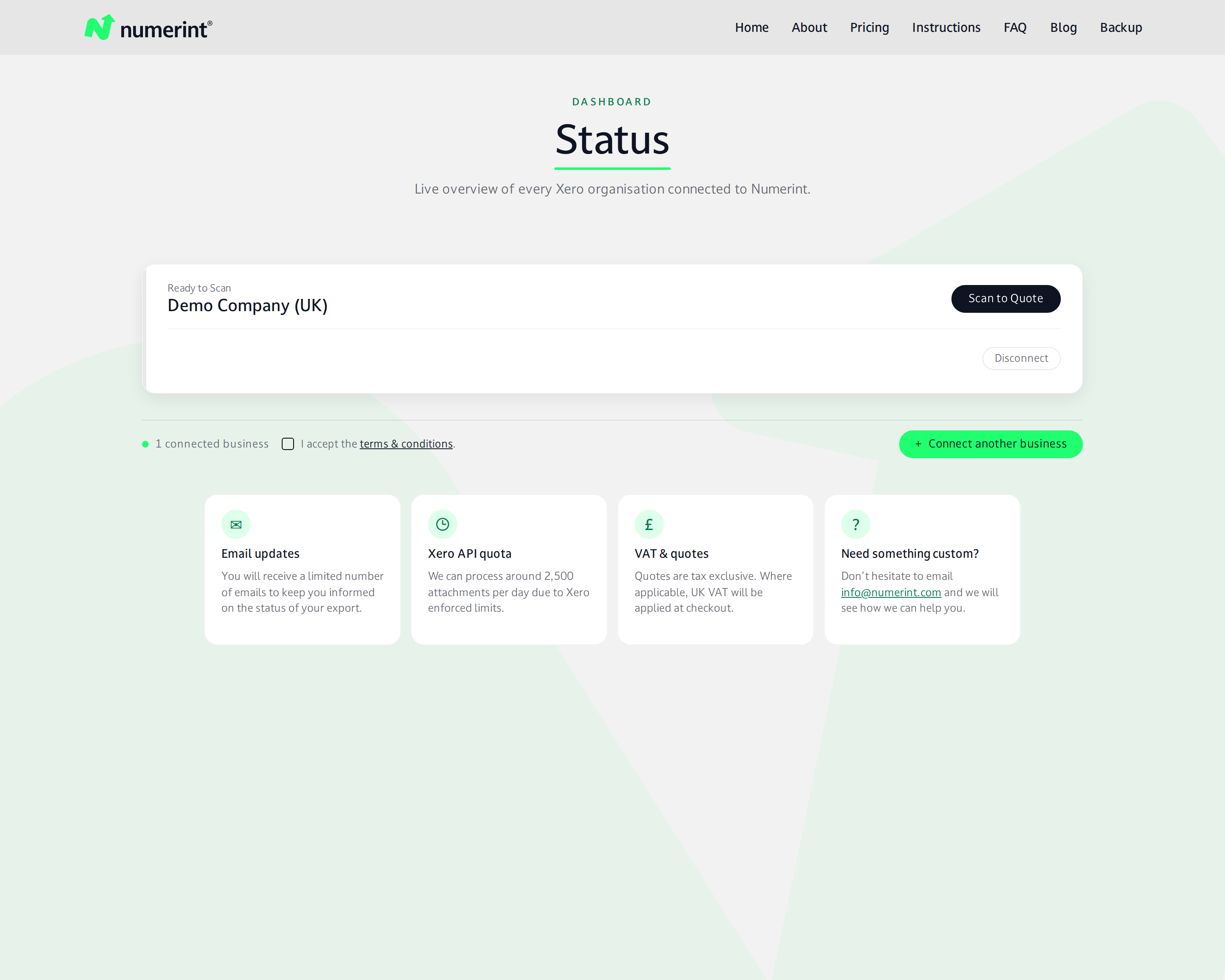Click the clock icon on Xero API quota card
1225x980 pixels.
tap(443, 524)
